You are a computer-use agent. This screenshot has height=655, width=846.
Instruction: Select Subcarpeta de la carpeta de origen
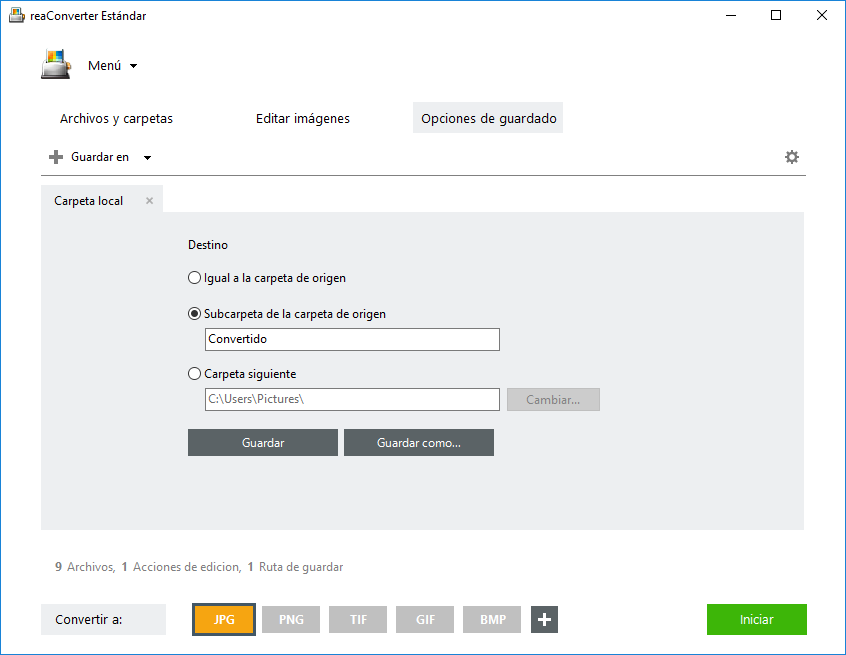(287, 314)
